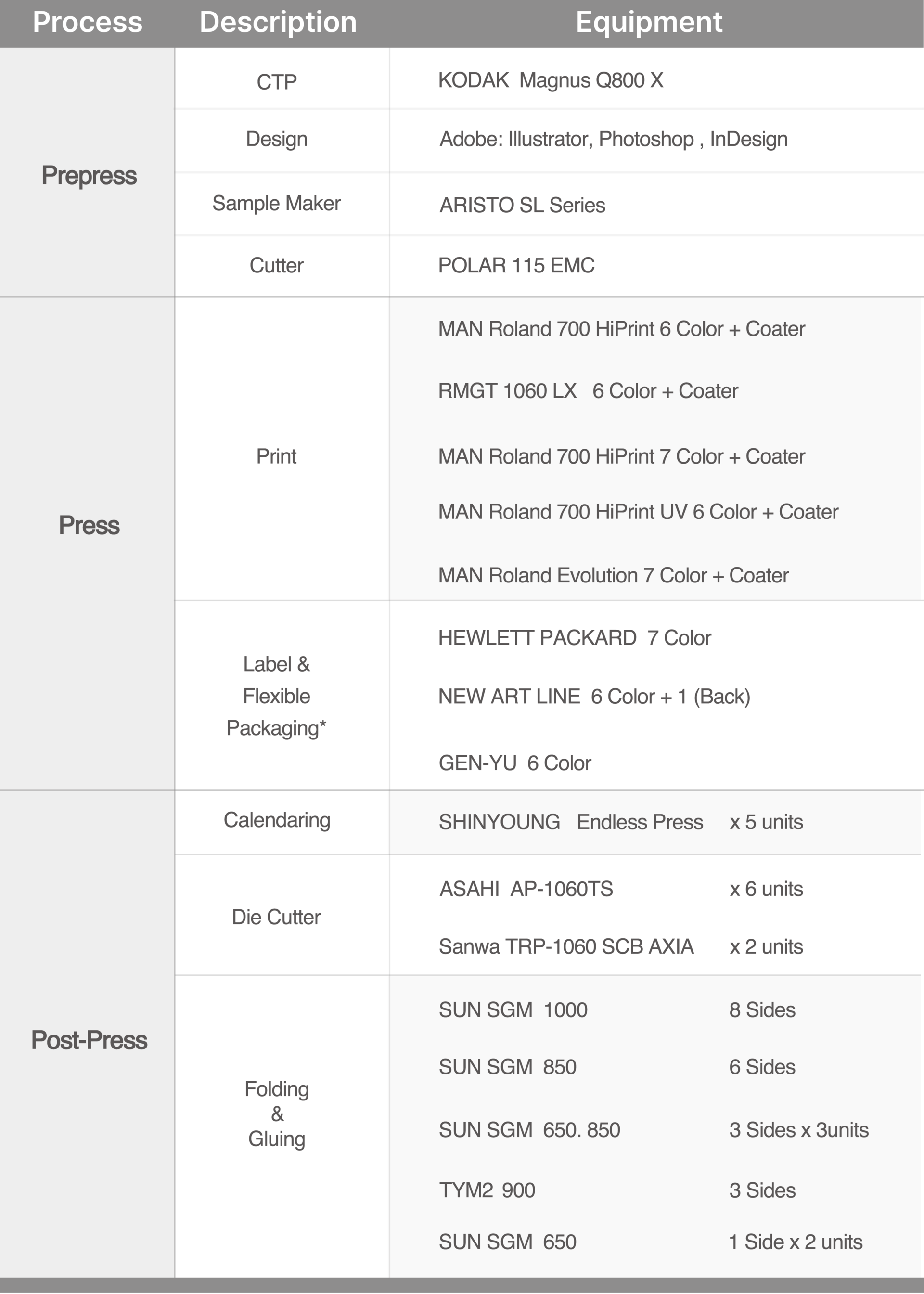Click POLAR 115 EMC cutter entry
924x1294 pixels.
[516, 265]
